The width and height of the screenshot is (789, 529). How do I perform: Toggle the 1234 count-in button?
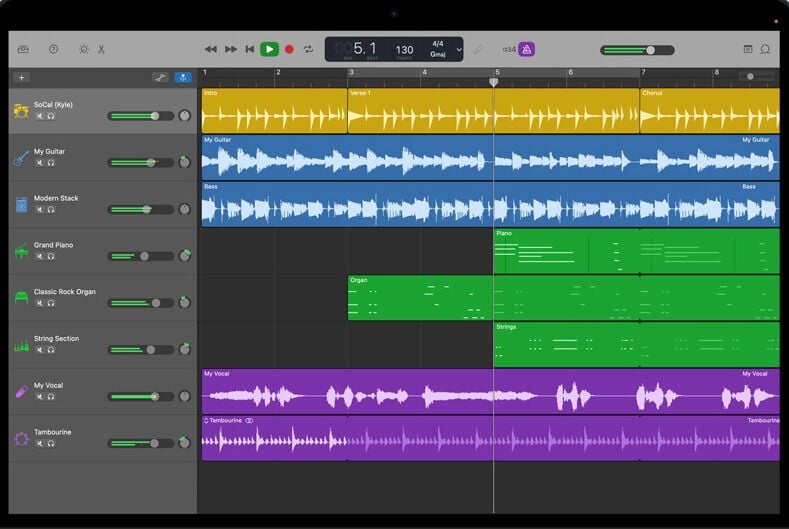pyautogui.click(x=509, y=49)
